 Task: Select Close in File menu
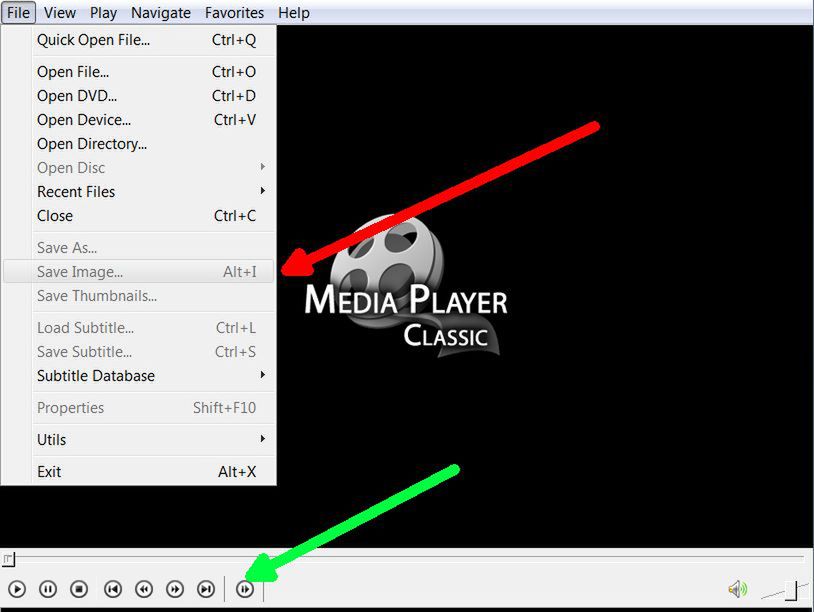tap(139, 215)
